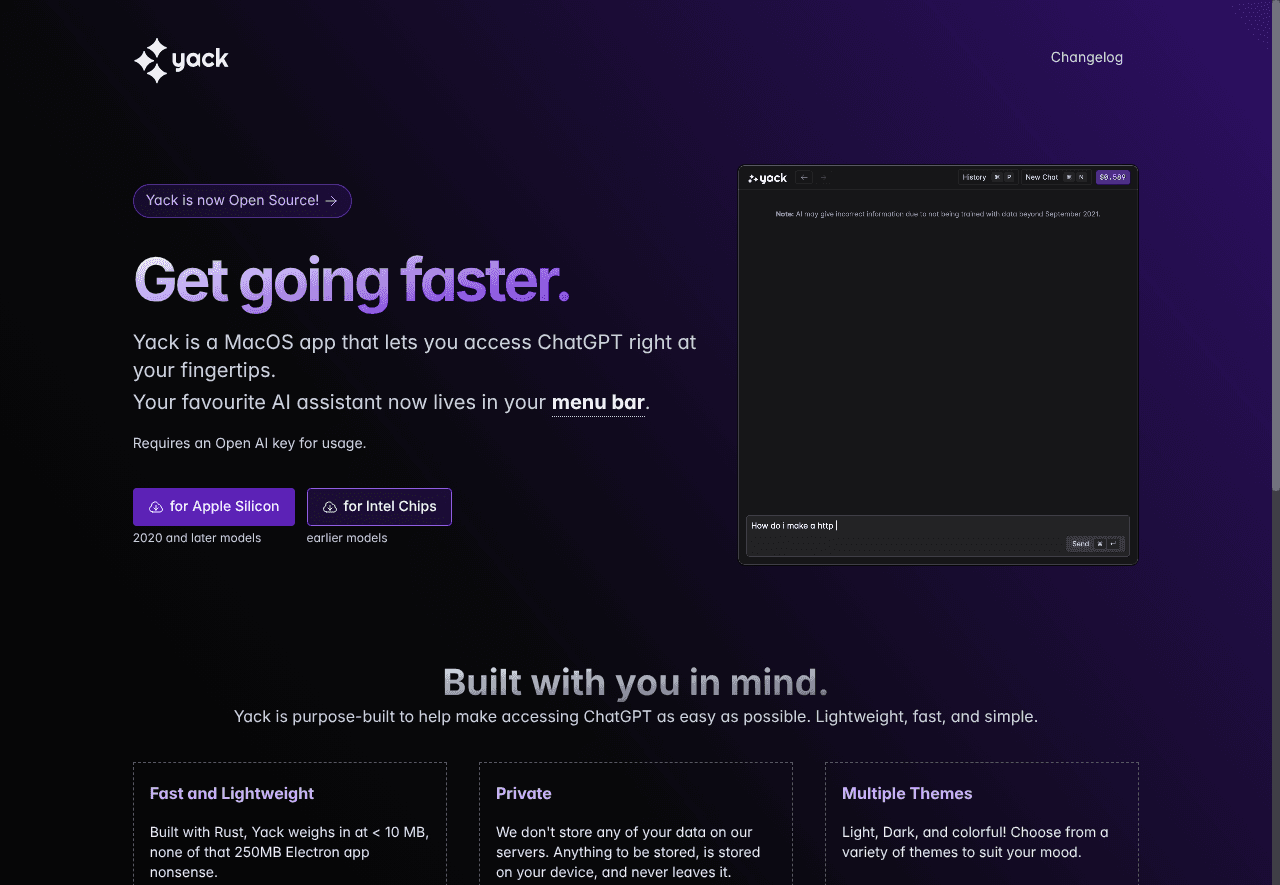Click the return key icon beside Send
The image size is (1280, 885).
click(1112, 544)
